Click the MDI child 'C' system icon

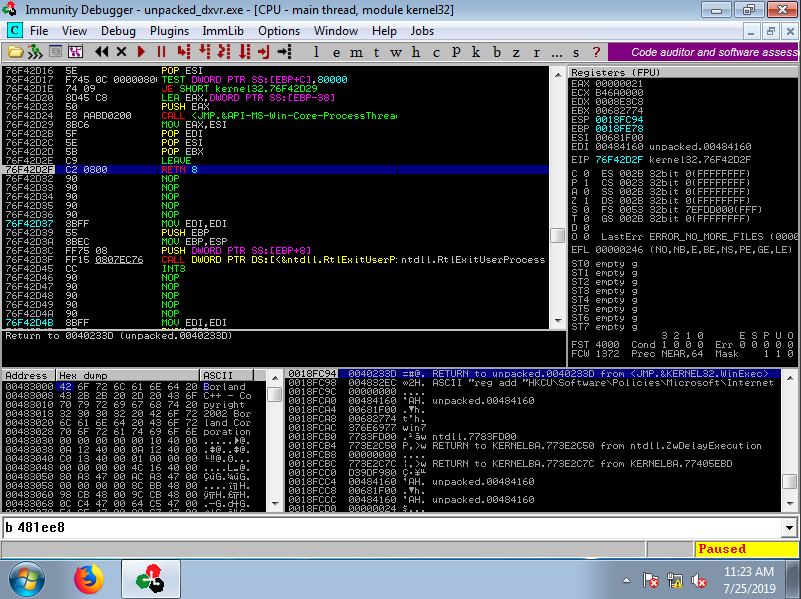pos(15,31)
